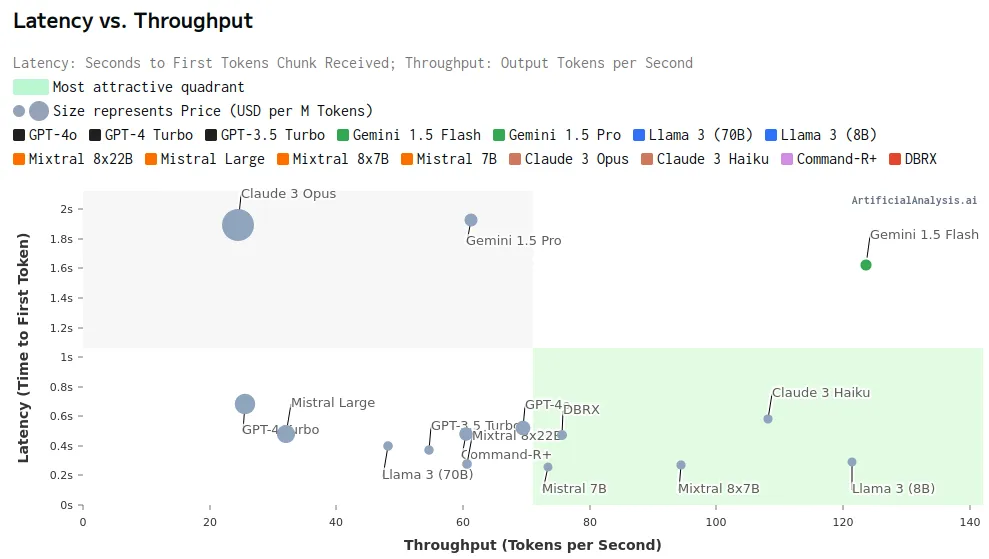Click the Gemini 1.5 Pro data point
The width and height of the screenshot is (989, 559).
[471, 220]
